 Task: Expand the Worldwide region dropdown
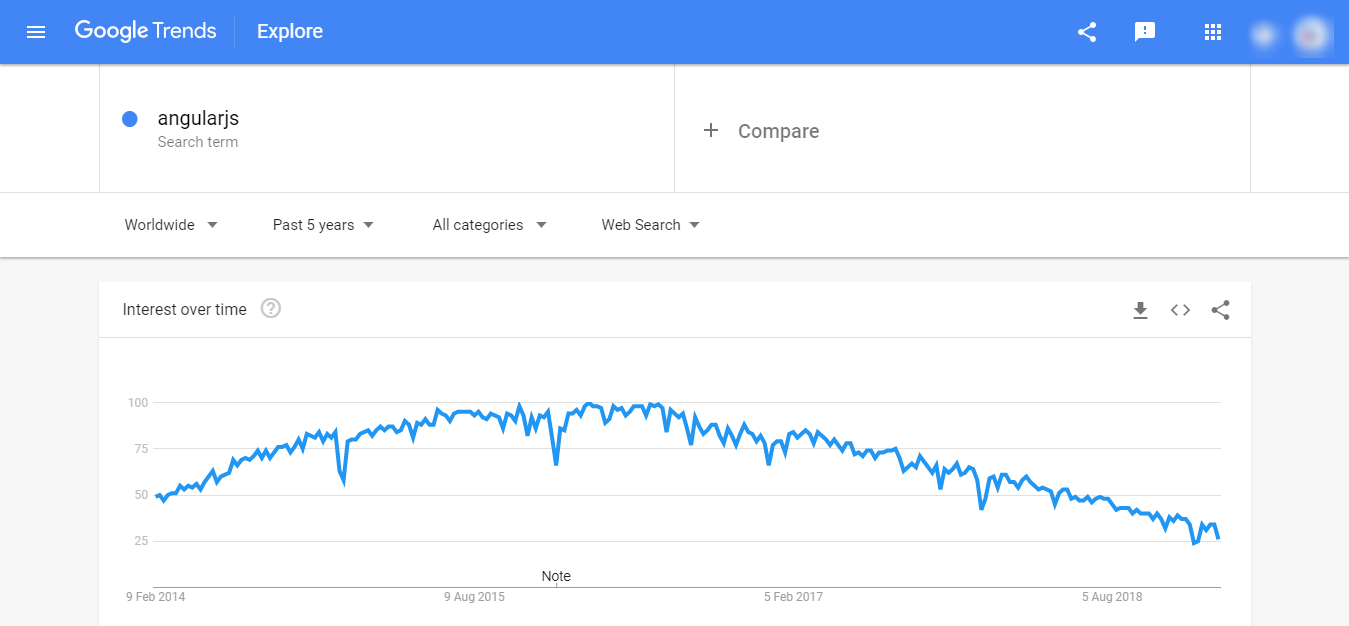(x=171, y=225)
